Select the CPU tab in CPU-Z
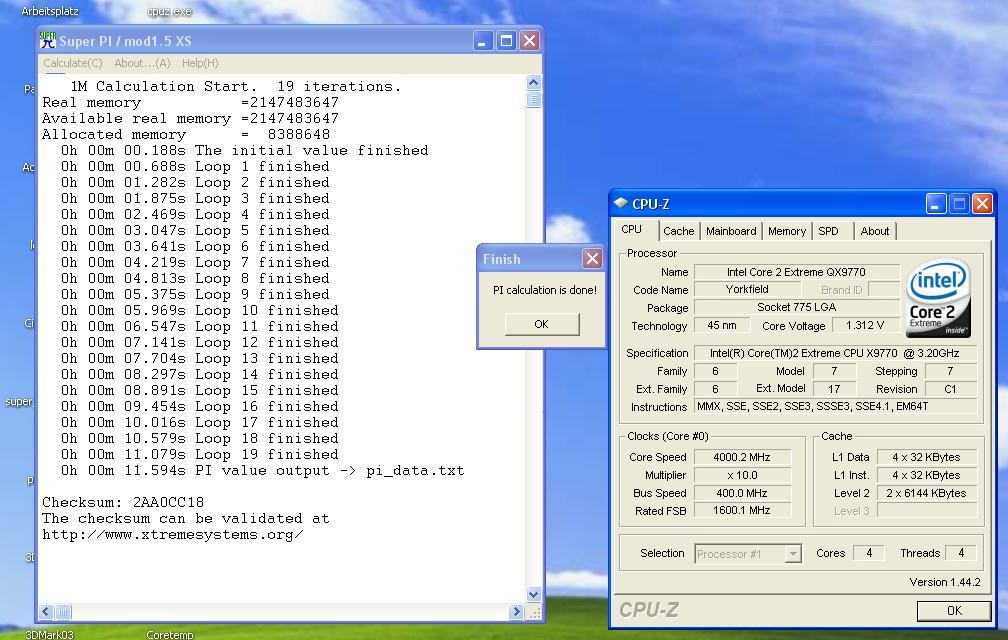Viewport: 1008px width, 640px height. [632, 229]
